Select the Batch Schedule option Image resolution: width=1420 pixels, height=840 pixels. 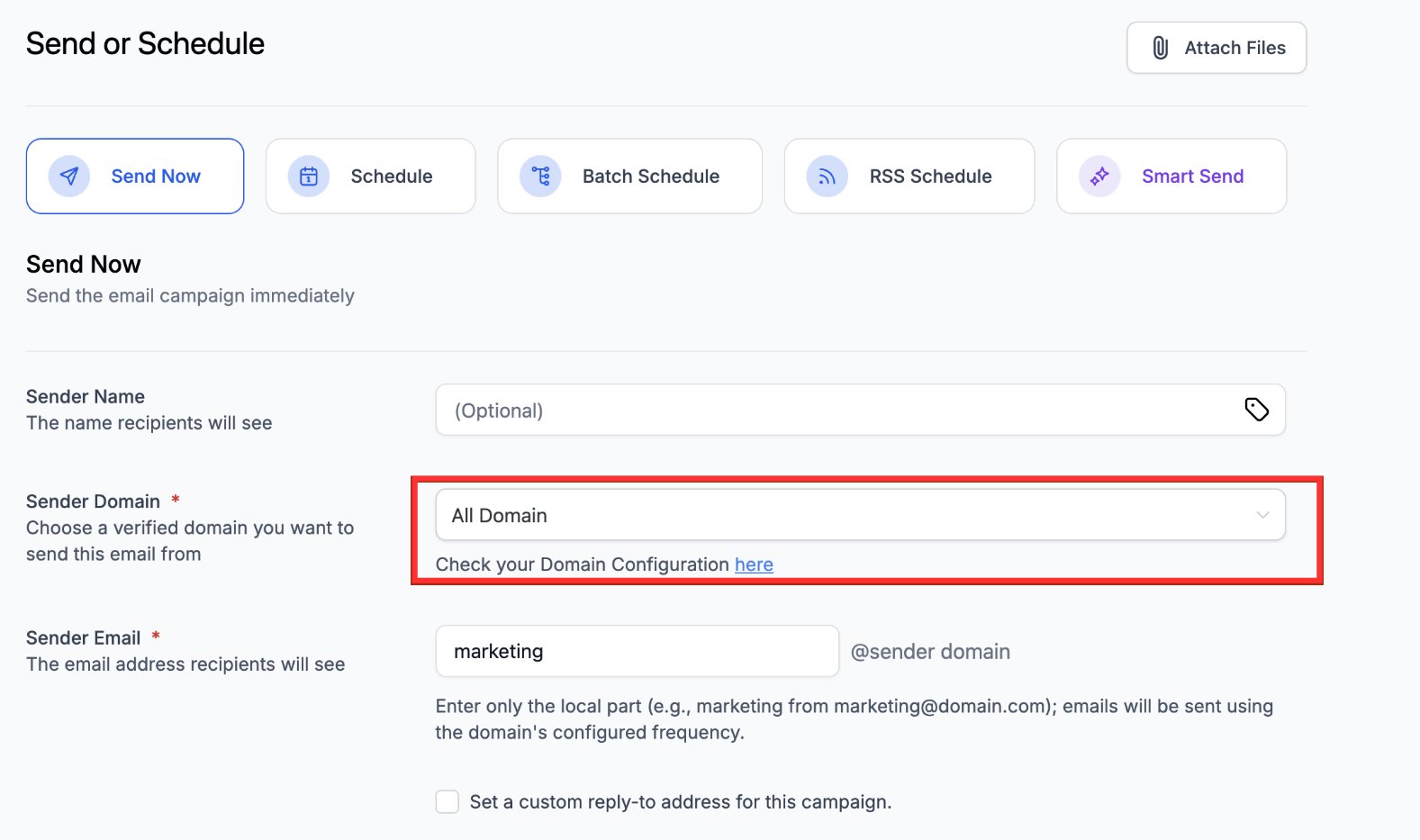click(x=650, y=176)
